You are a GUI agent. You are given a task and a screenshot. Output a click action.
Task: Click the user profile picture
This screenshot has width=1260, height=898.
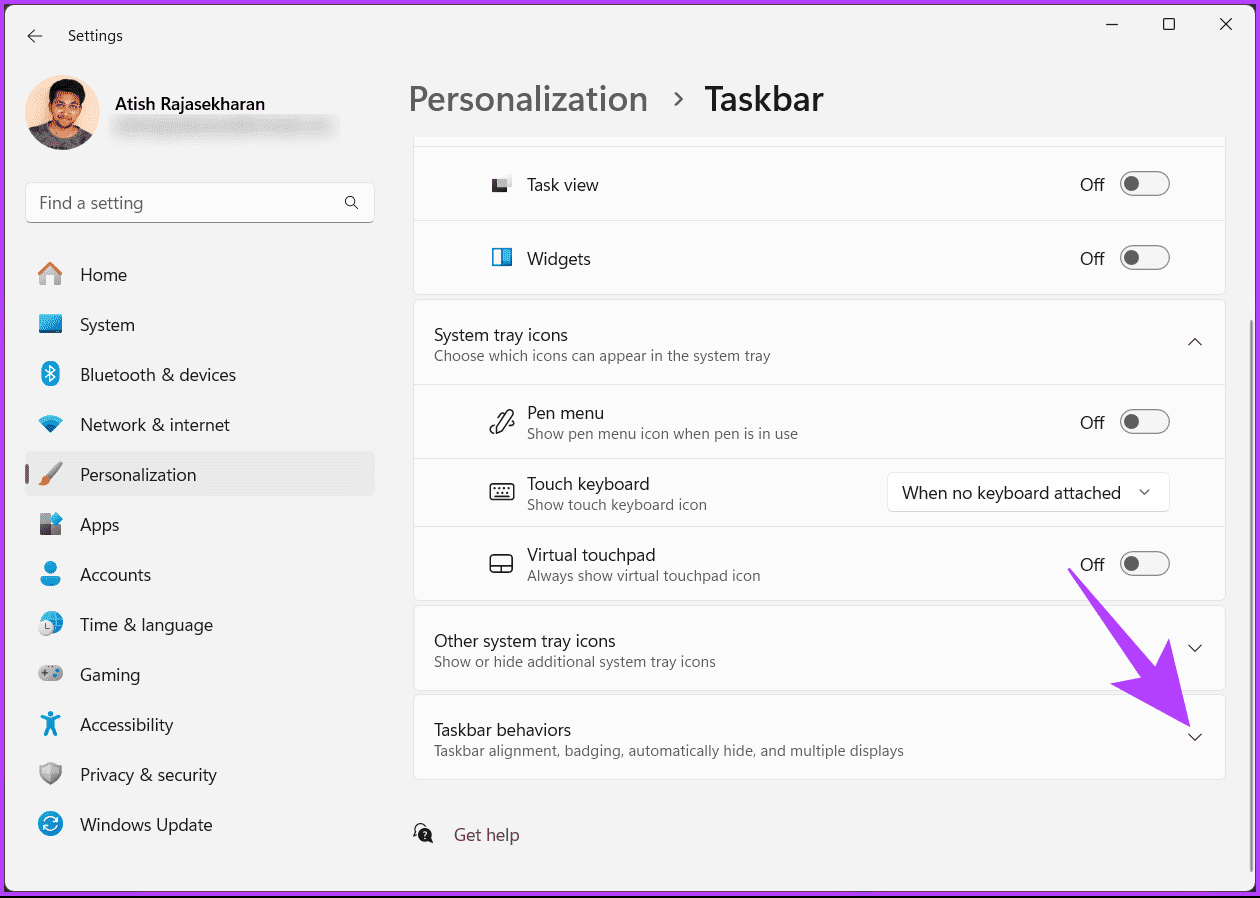pyautogui.click(x=62, y=112)
